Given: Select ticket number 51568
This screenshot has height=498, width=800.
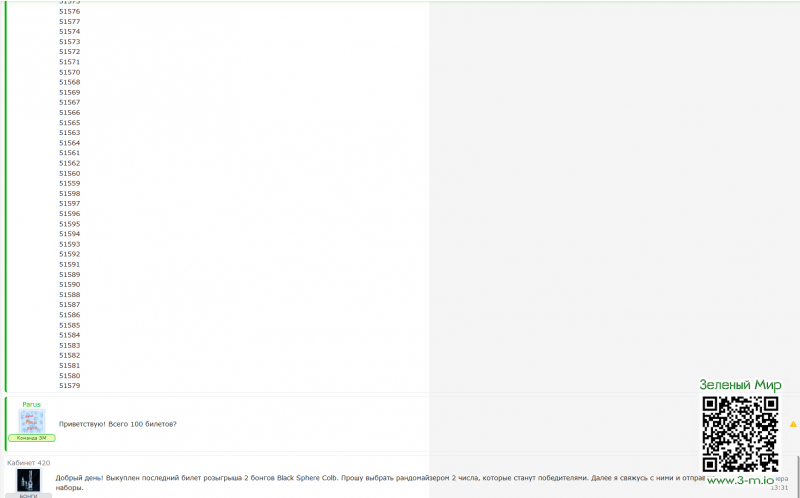Looking at the screenshot, I should [x=69, y=82].
